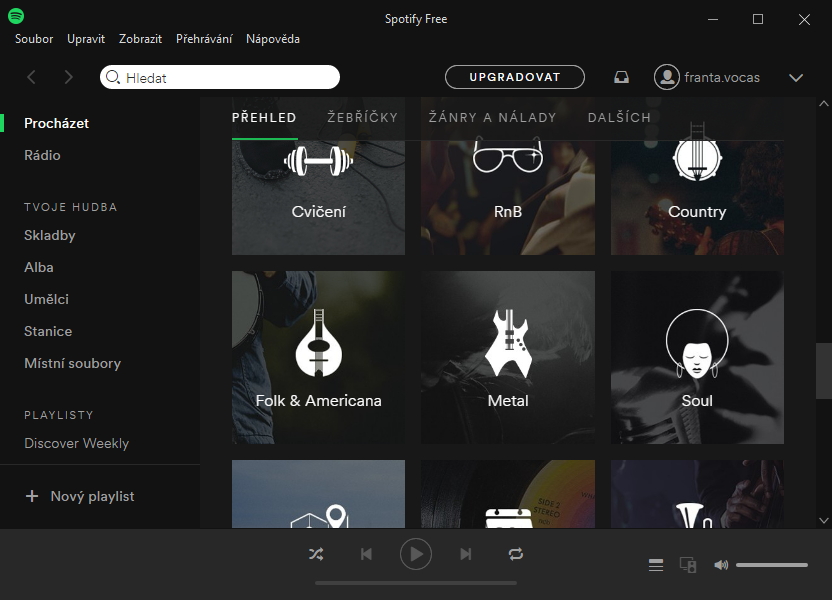Screen dimensions: 832x600
Task: Open the Přehrávání menu
Action: pos(204,39)
